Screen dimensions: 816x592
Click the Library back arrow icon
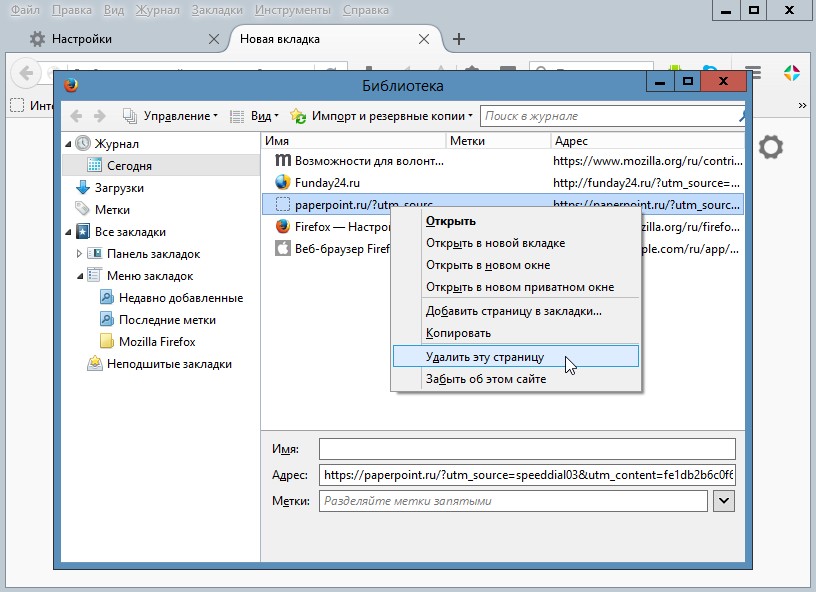click(x=76, y=116)
